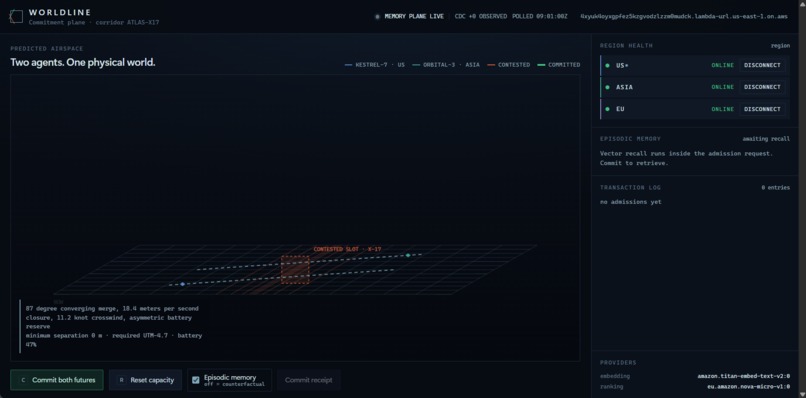806x398 pixels.
Task: Disconnect the EU region
Action: pos(762,109)
